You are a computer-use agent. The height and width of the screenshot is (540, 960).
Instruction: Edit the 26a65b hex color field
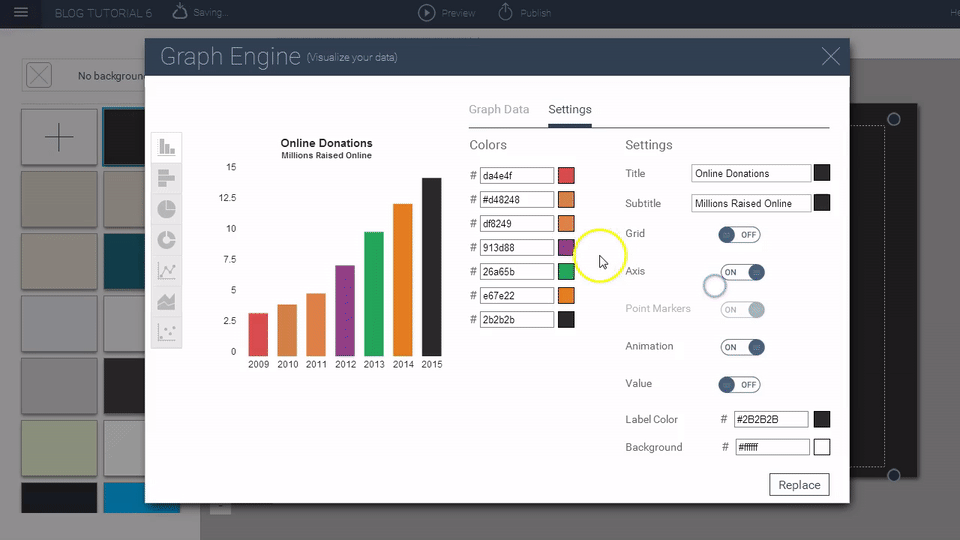coord(517,271)
